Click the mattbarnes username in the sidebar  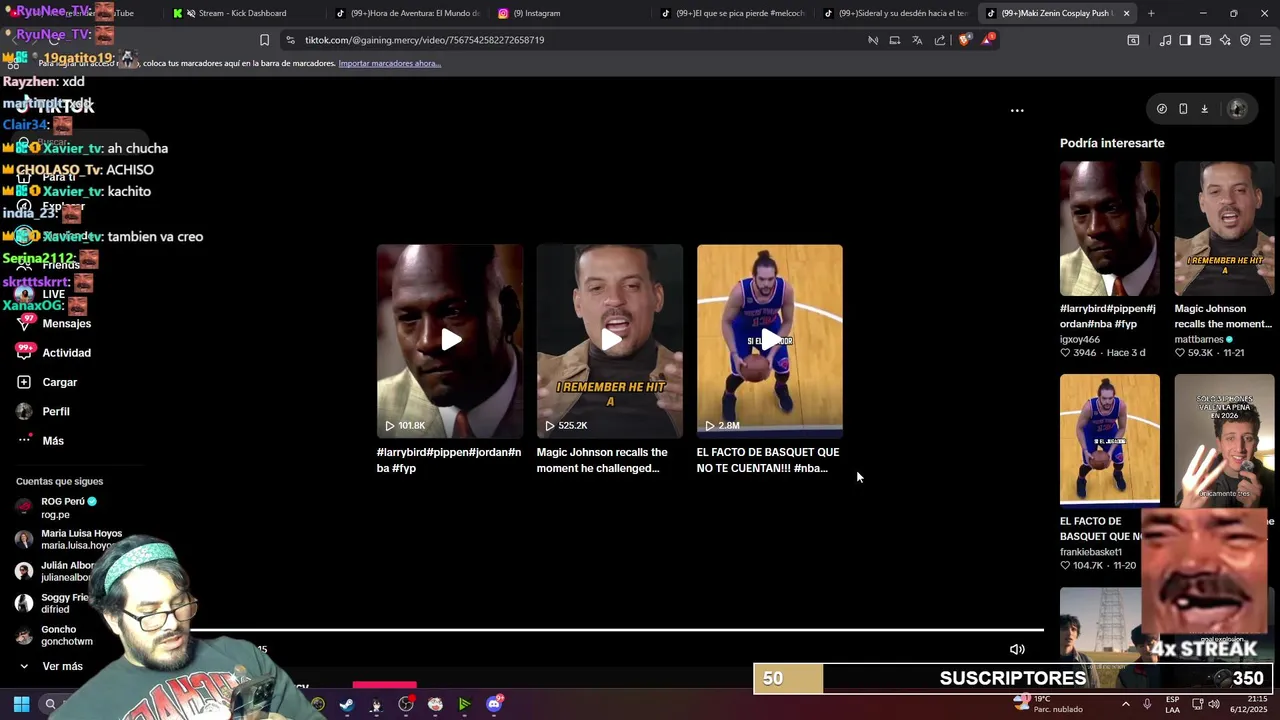(1199, 340)
